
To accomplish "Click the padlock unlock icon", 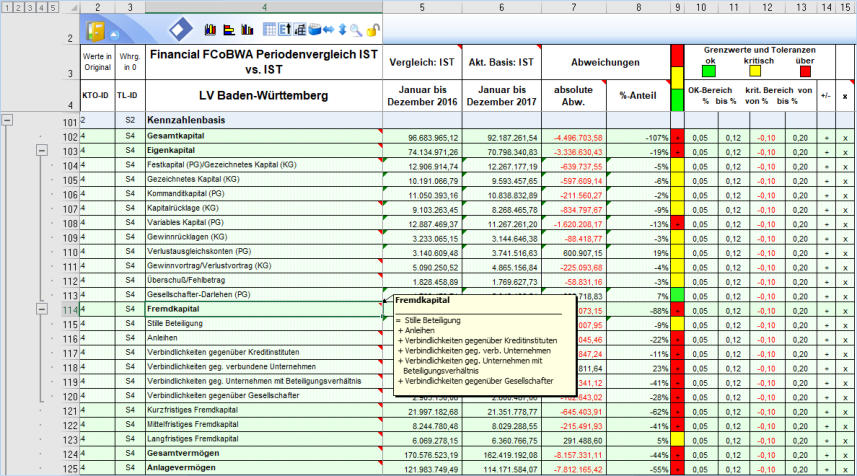I will coord(372,30).
